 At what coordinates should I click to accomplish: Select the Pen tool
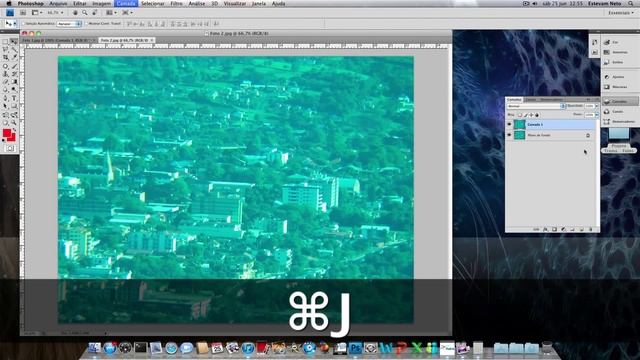pos(5,98)
